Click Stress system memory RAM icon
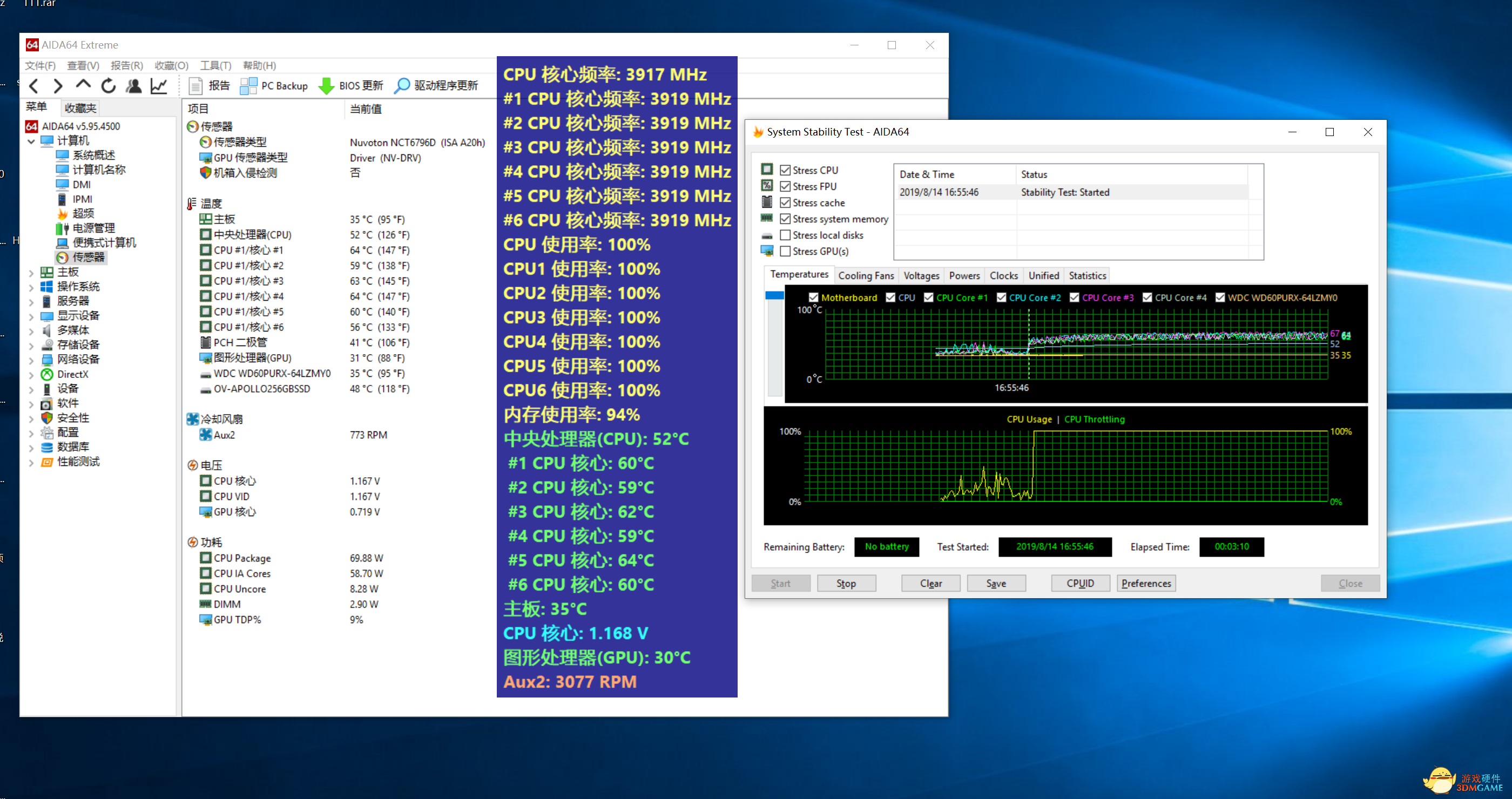The image size is (1512, 799). click(x=767, y=218)
